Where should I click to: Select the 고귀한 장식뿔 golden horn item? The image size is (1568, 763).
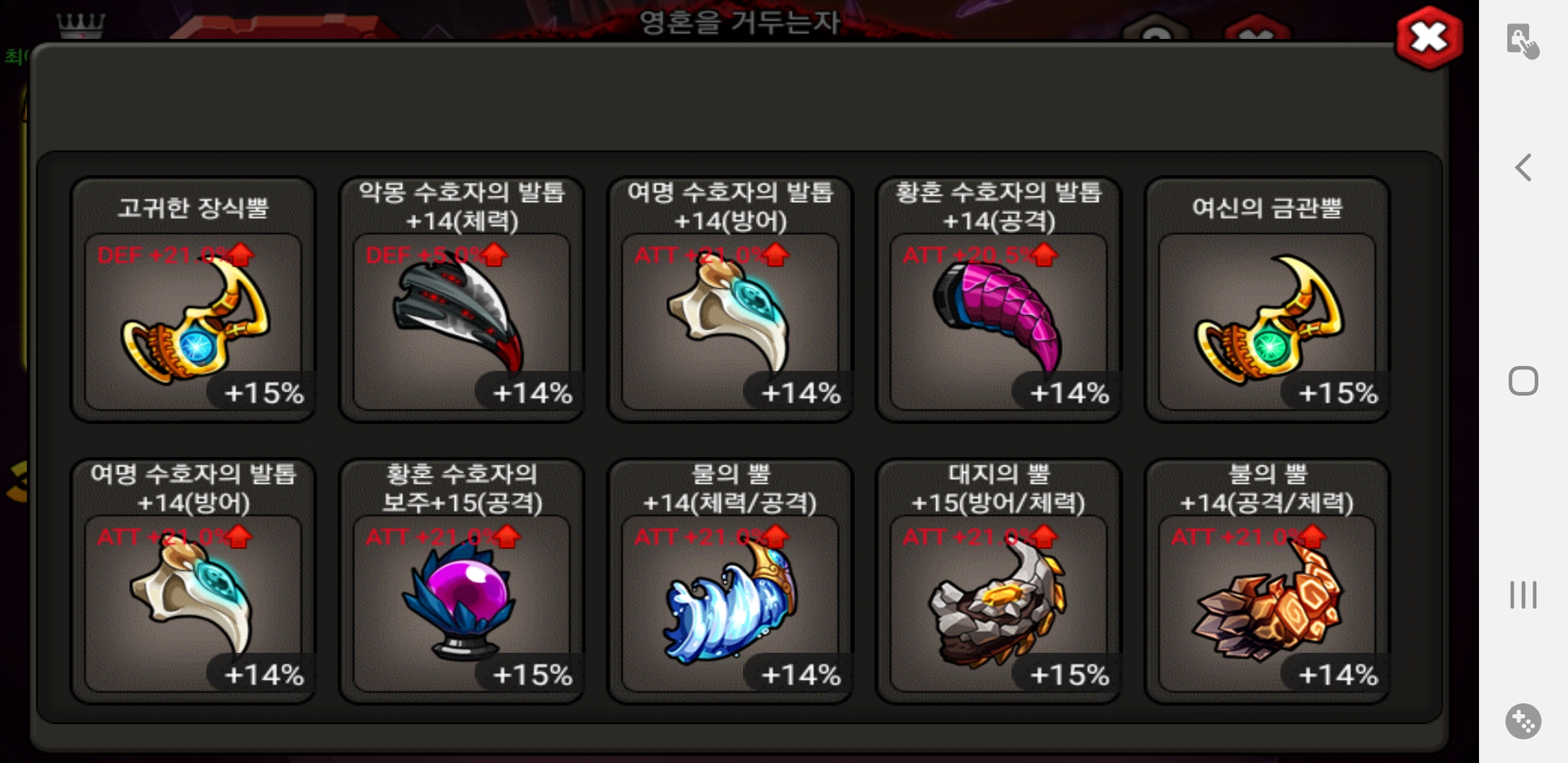(x=193, y=300)
